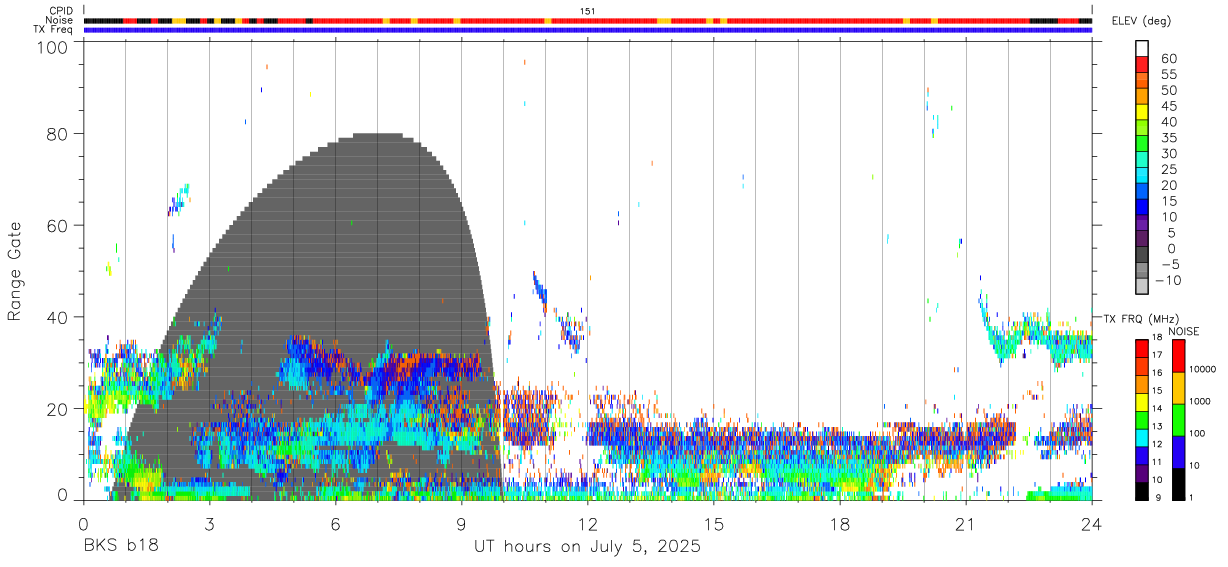Click the black bottom segment of the noise bar
1228x567 pixels.
pos(1177,483)
